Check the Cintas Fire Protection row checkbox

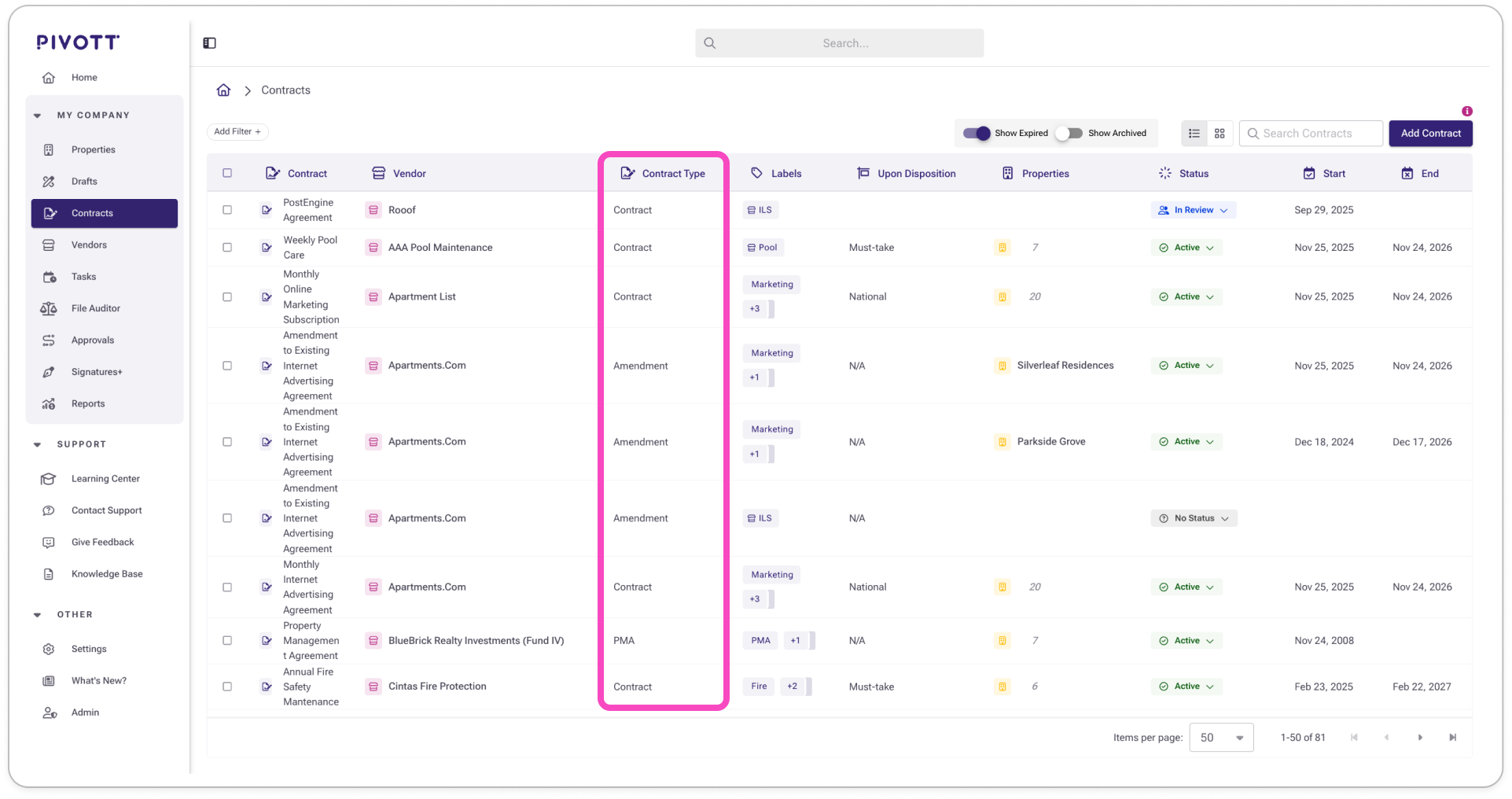tap(227, 687)
